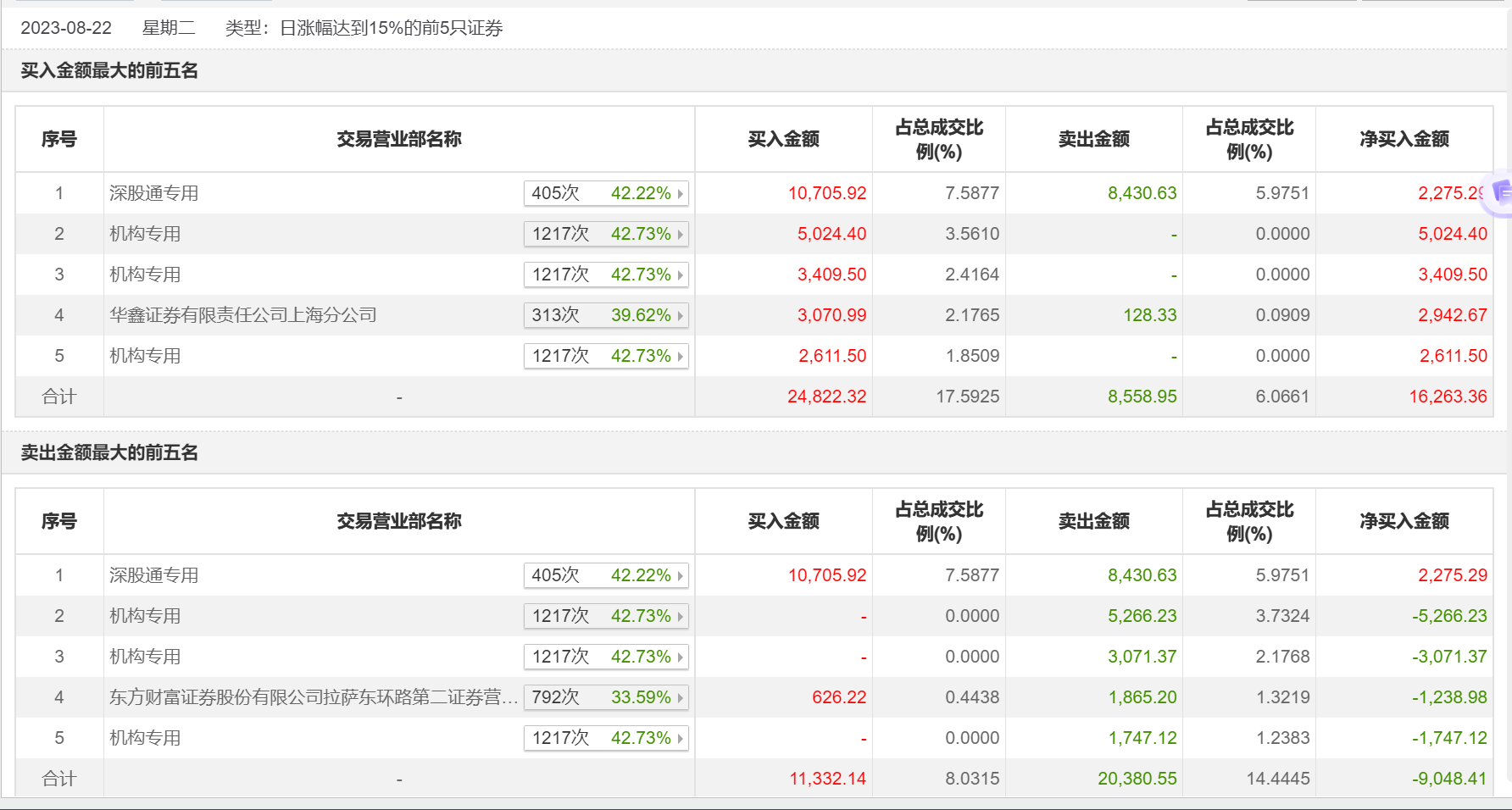Image resolution: width=1512 pixels, height=810 pixels.
Task: Click 买入金额 header in sell table
Action: 783,521
